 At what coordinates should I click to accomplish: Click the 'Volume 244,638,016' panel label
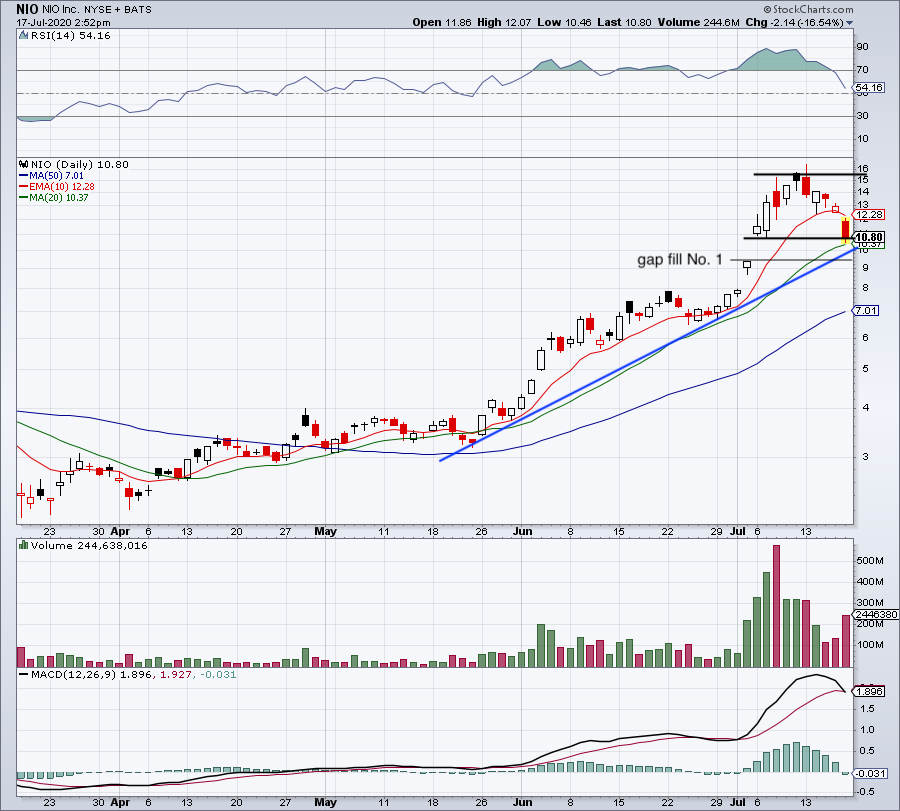coord(89,545)
